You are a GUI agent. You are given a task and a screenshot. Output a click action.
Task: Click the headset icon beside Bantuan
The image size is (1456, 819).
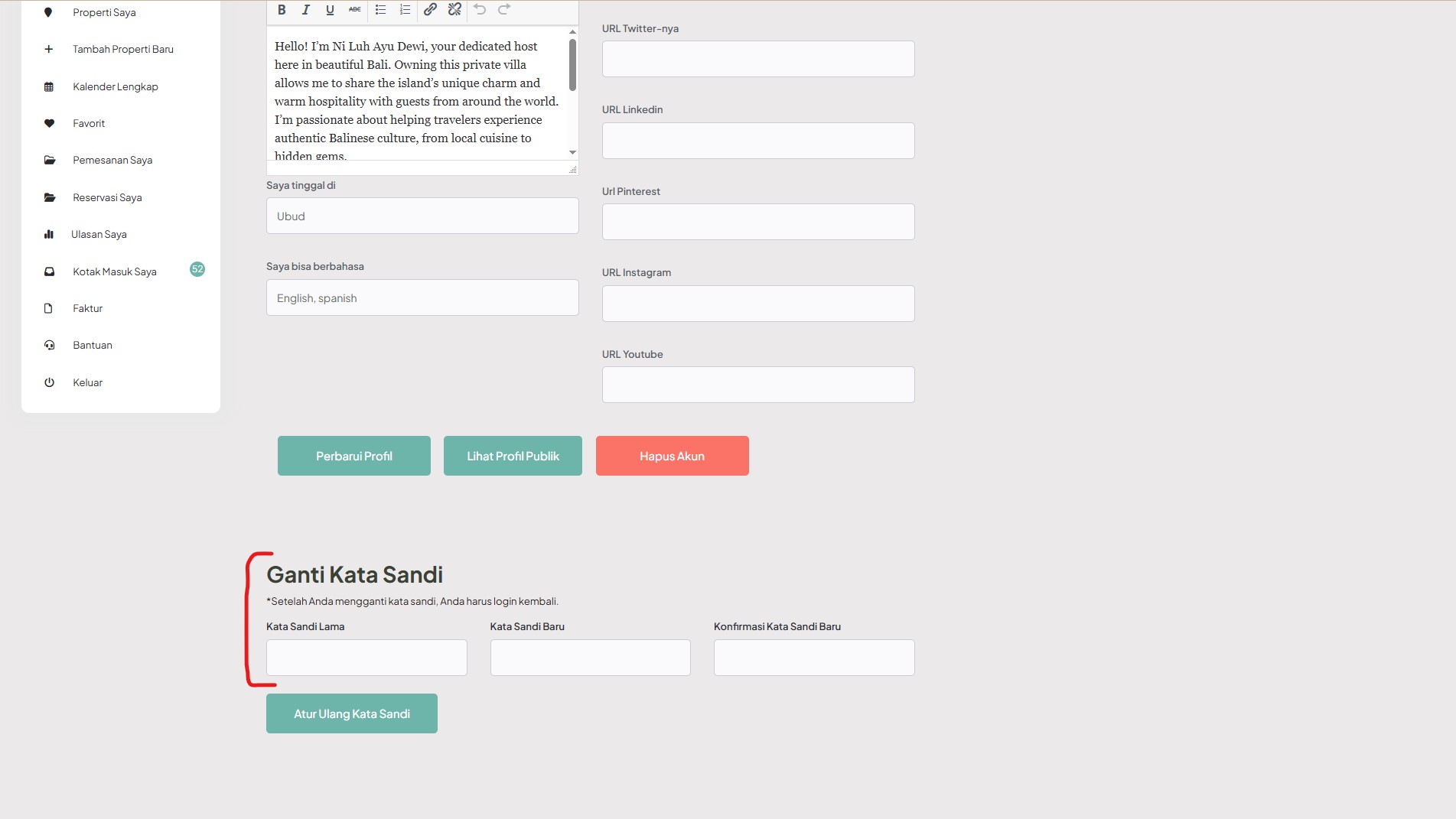pyautogui.click(x=49, y=345)
